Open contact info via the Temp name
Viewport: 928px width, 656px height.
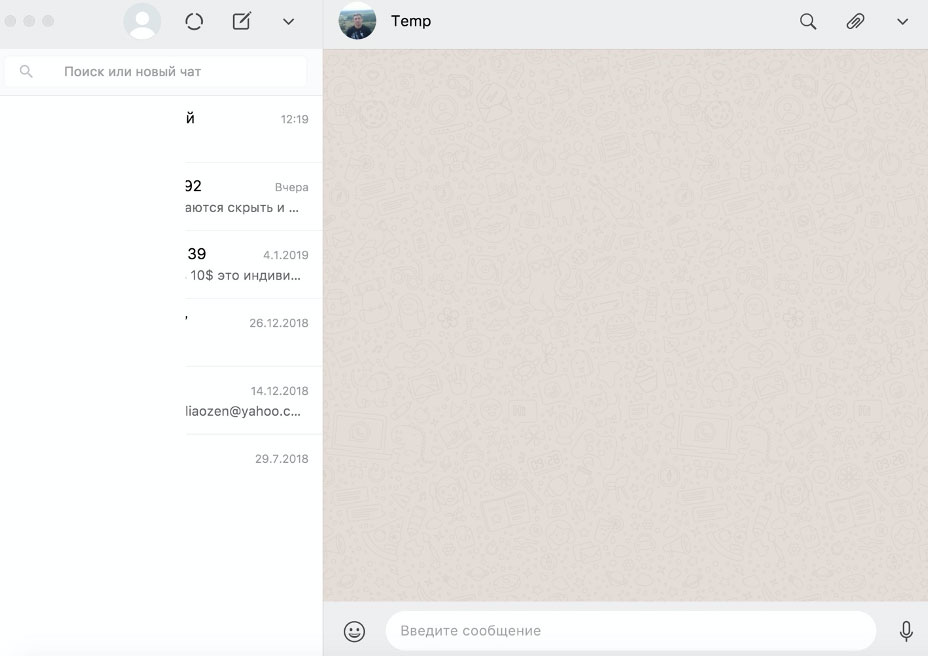[x=411, y=21]
